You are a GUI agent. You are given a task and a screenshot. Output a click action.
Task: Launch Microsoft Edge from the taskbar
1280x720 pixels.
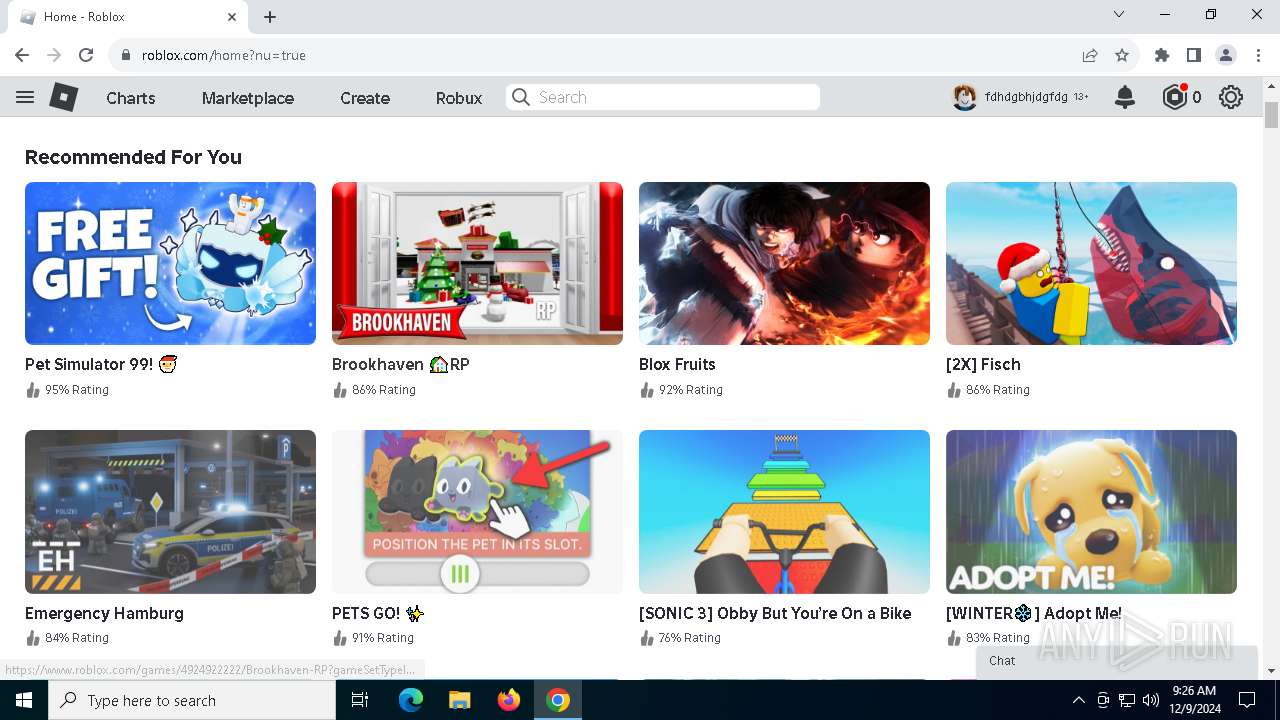(411, 700)
